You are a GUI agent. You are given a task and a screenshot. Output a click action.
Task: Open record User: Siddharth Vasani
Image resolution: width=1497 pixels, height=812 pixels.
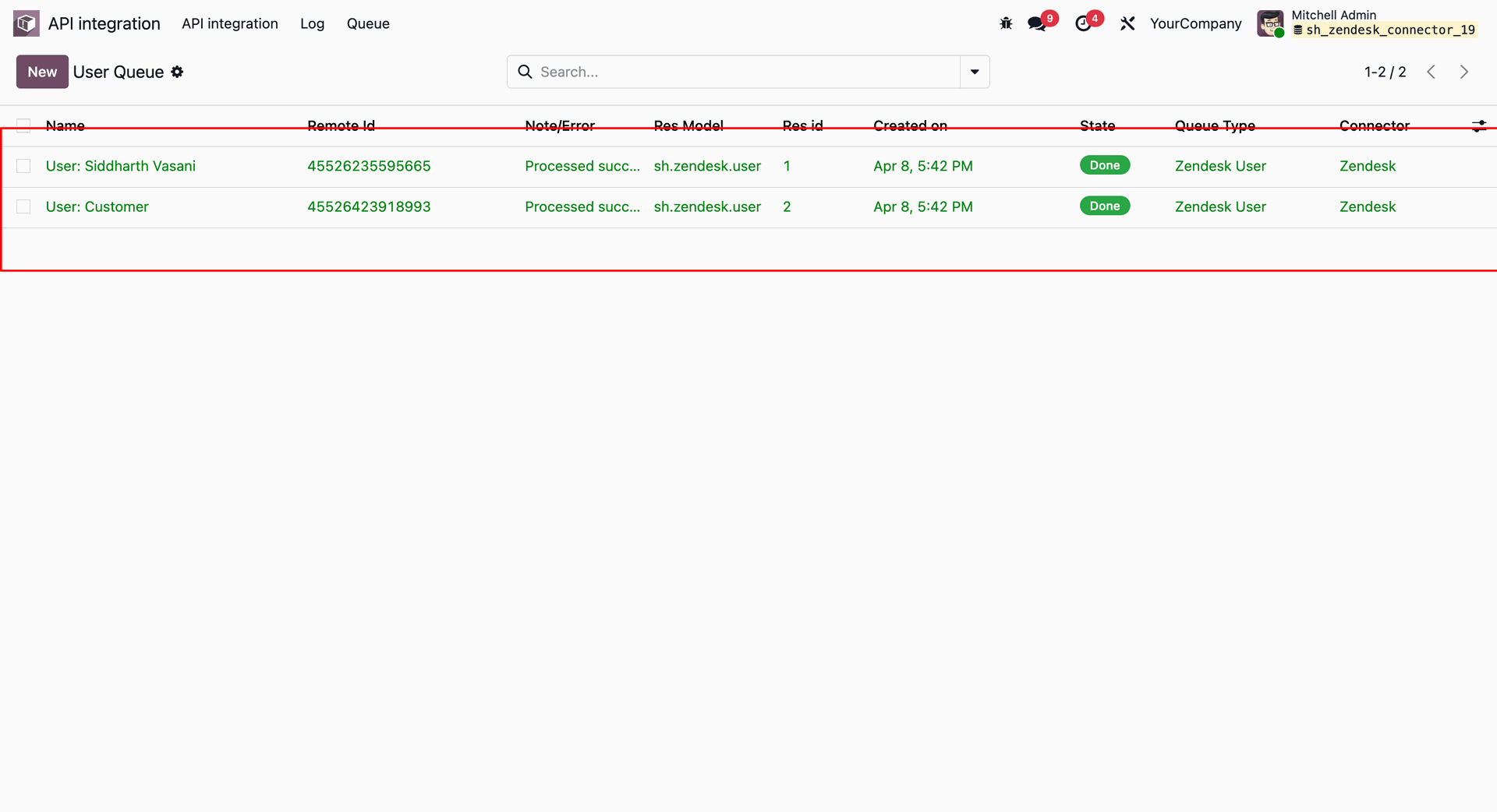coord(121,166)
